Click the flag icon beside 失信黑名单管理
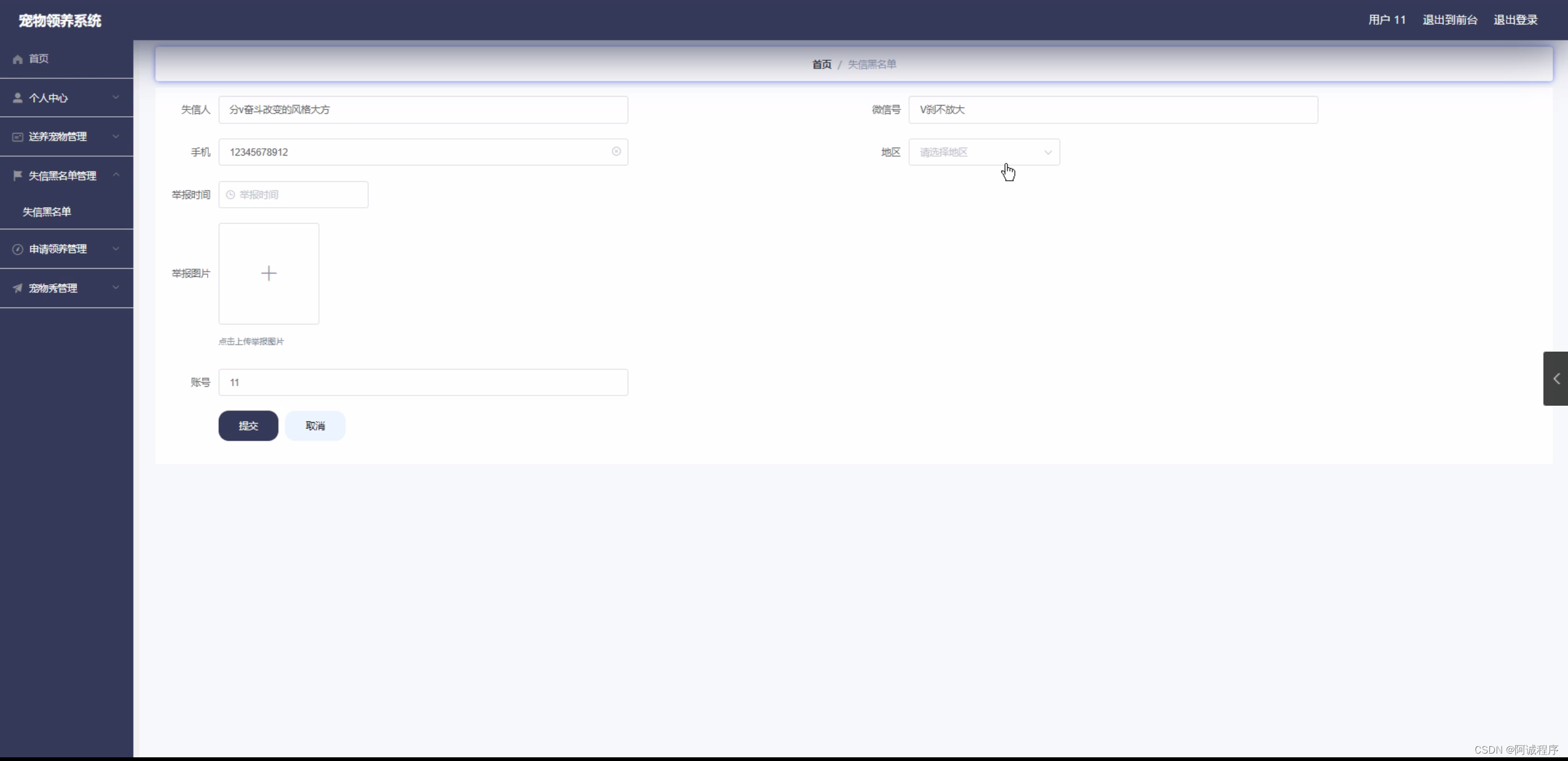Image resolution: width=1568 pixels, height=761 pixels. 18,176
